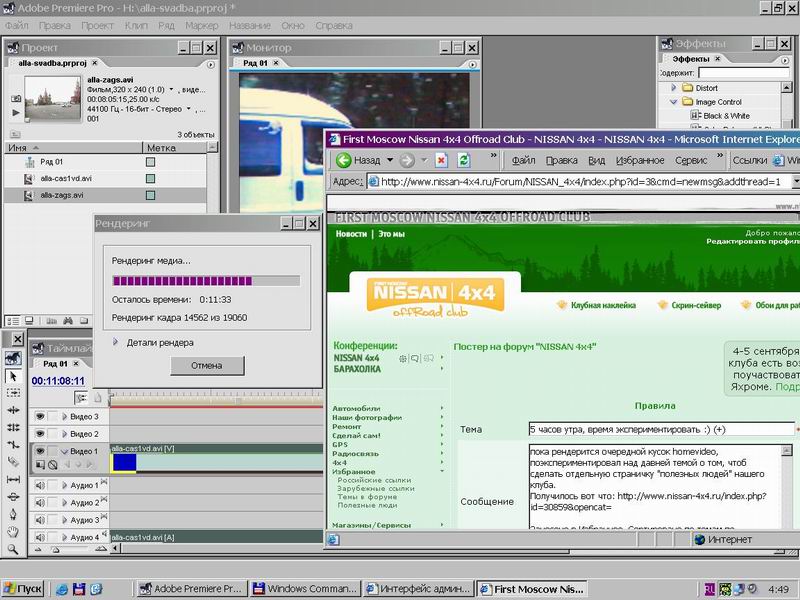Expand Детали рендера in the render dialog
This screenshot has height=600, width=800.
tap(115, 342)
